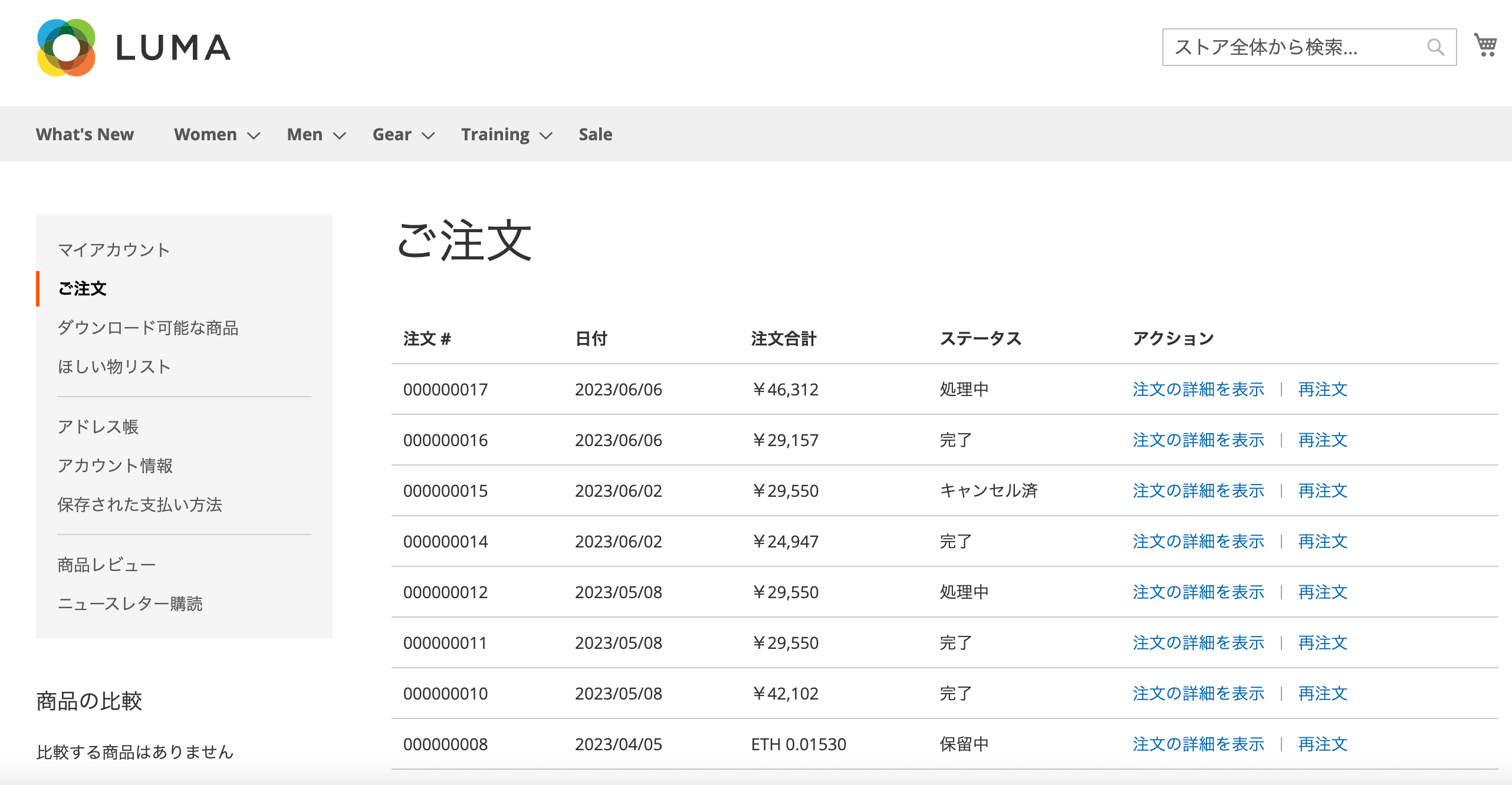Expand the Men navigation dropdown
The height and width of the screenshot is (785, 1512).
(x=339, y=136)
